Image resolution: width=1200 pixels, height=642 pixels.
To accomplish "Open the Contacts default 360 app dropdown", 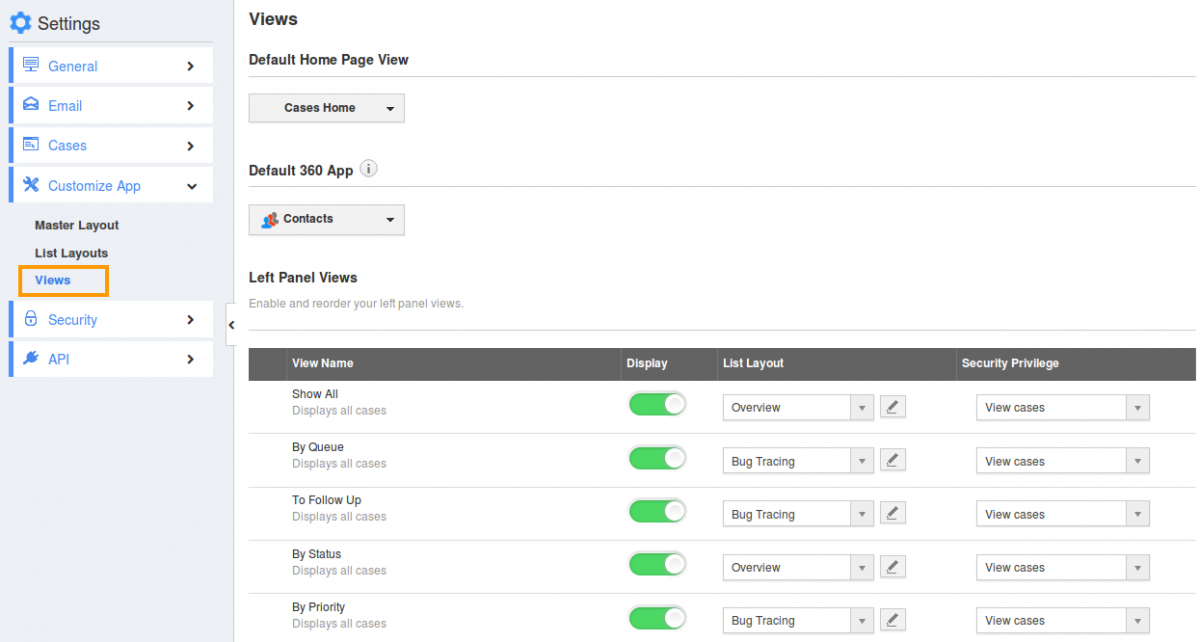I will [x=326, y=219].
